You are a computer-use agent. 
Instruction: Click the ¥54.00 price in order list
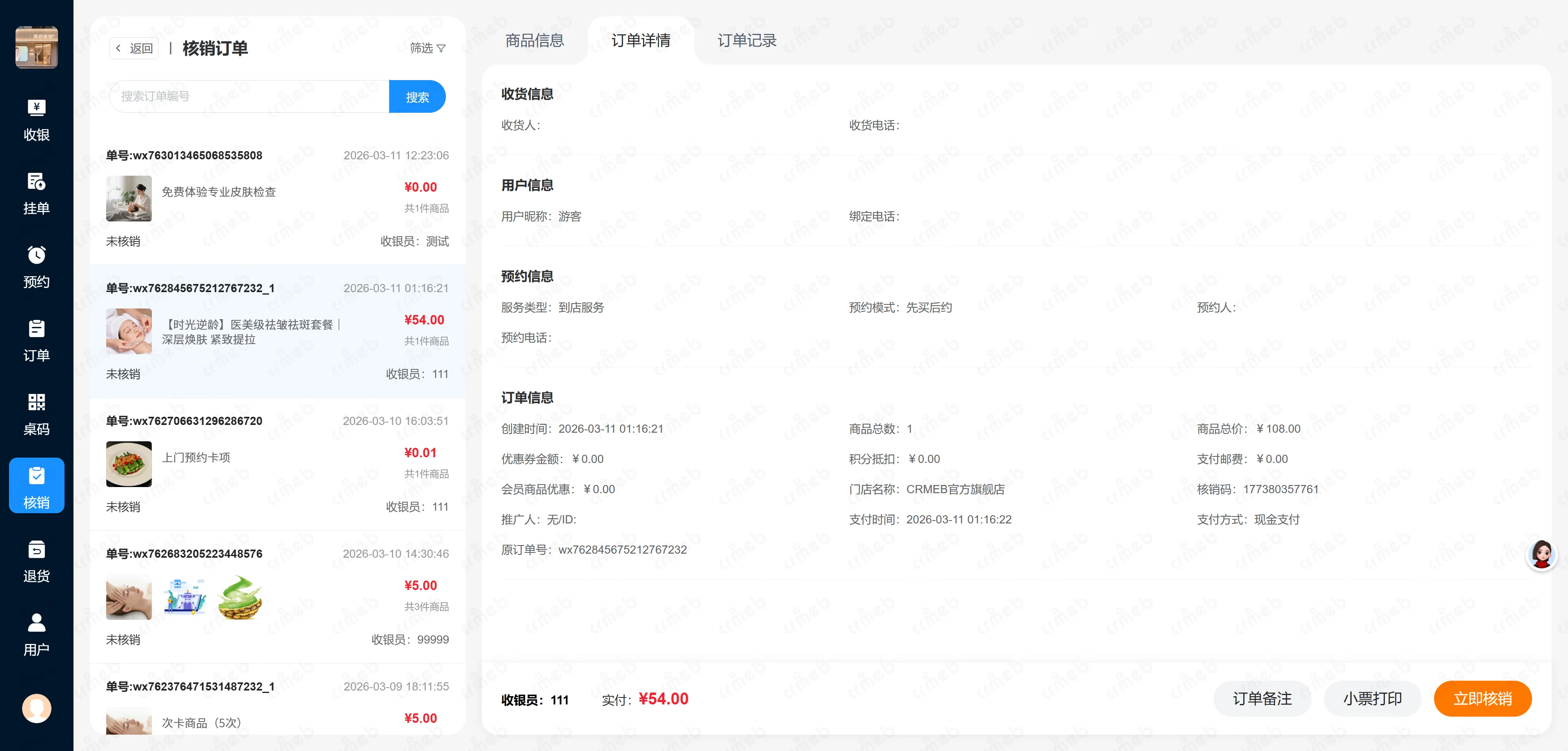pos(424,320)
